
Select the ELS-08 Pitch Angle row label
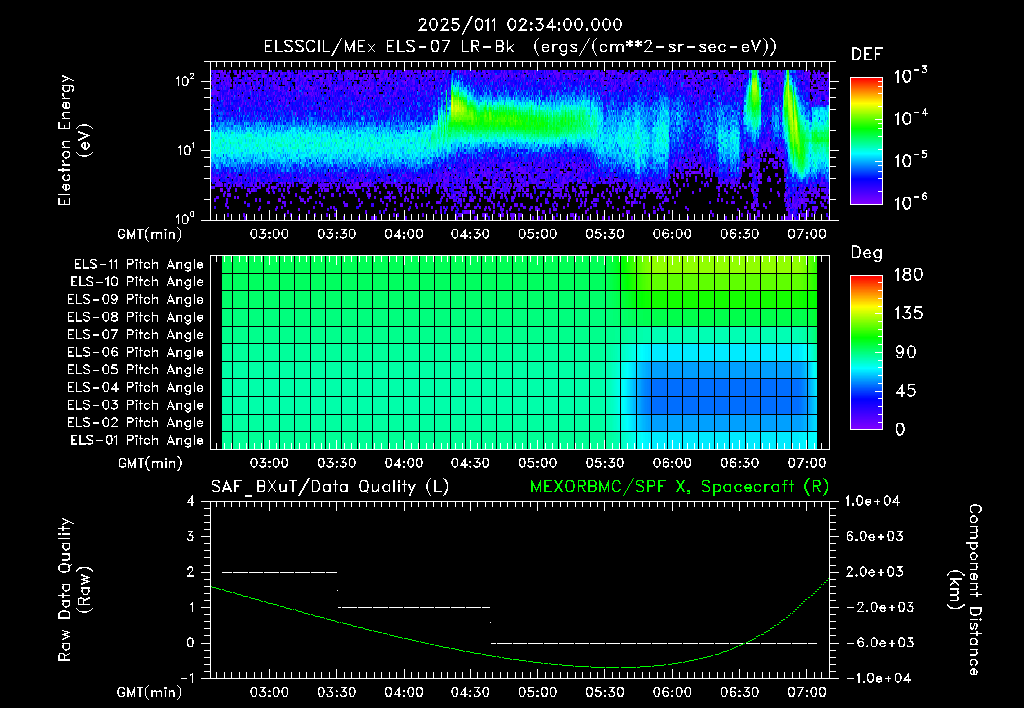pos(136,317)
